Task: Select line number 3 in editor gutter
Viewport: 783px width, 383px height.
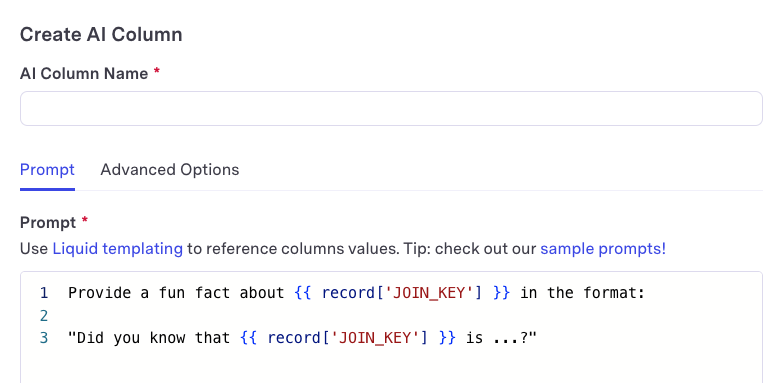Action: 44,338
